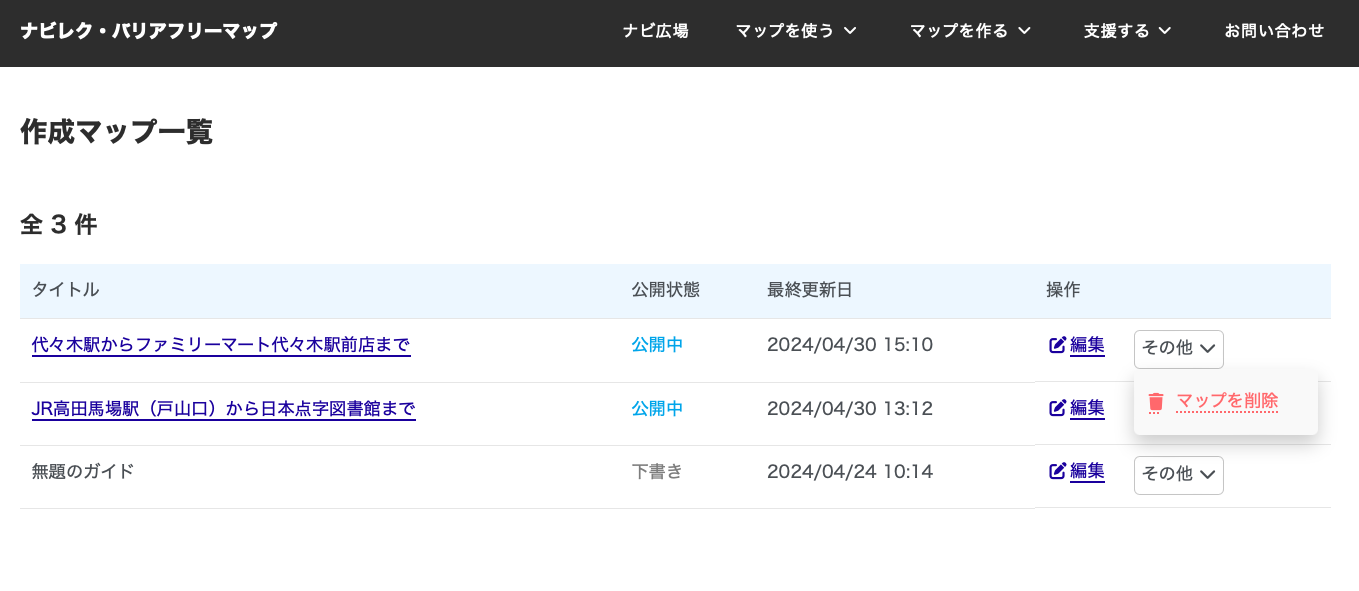Click the ナビレク・バリアフリーマップ site title
Screen dimensions: 1359x591
click(x=149, y=31)
